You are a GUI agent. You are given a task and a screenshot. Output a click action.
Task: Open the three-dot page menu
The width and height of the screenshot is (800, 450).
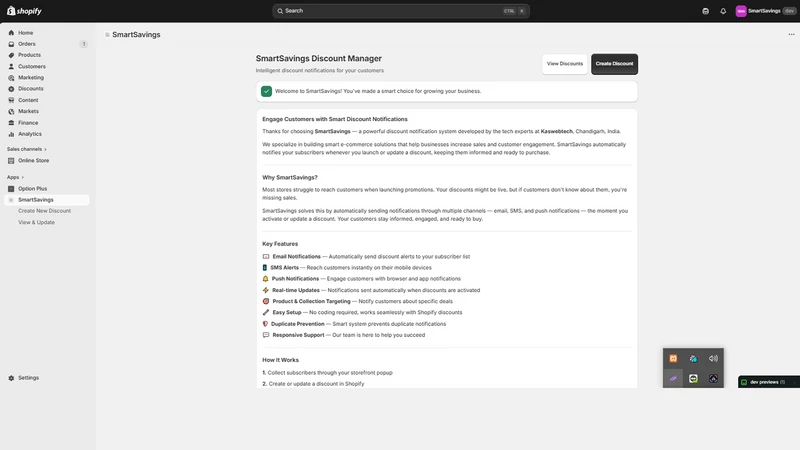point(791,34)
